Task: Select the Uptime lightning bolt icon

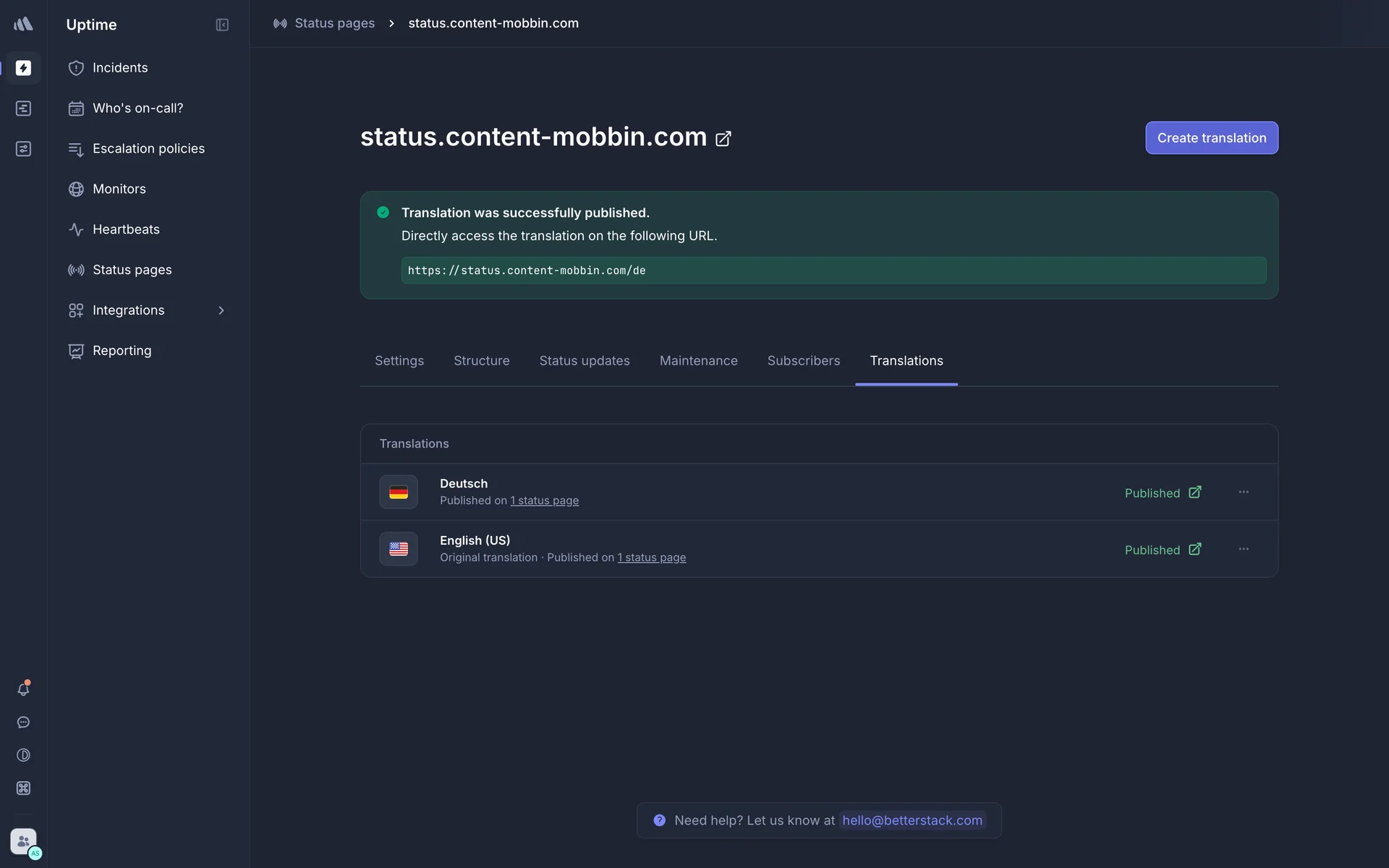Action: point(23,68)
